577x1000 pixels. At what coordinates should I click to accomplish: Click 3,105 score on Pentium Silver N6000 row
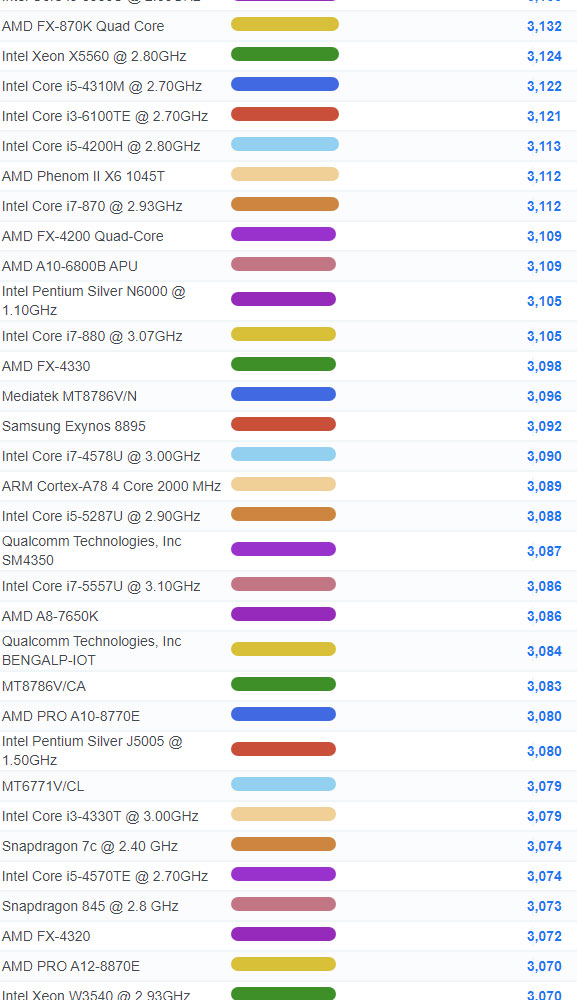[x=544, y=301]
